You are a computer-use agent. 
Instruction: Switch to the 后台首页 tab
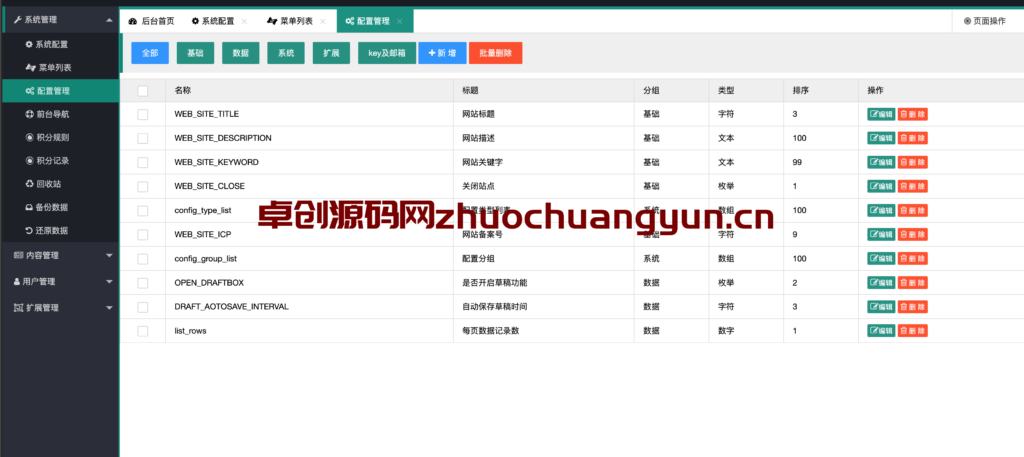pos(152,21)
